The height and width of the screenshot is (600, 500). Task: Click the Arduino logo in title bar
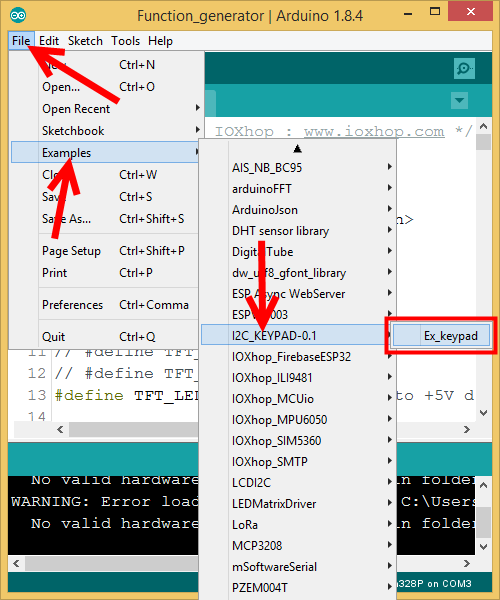pos(18,16)
